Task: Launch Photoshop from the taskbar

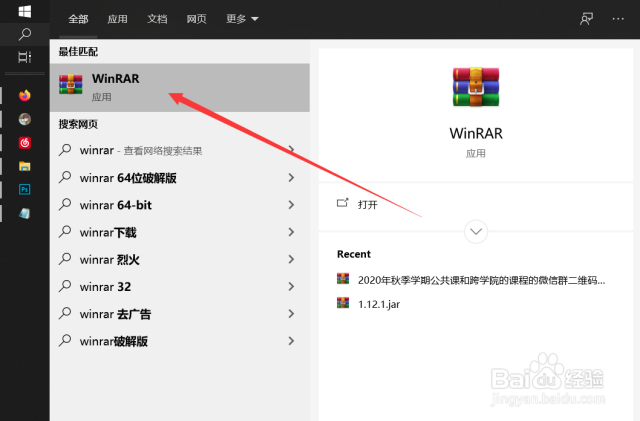Action: pyautogui.click(x=25, y=189)
